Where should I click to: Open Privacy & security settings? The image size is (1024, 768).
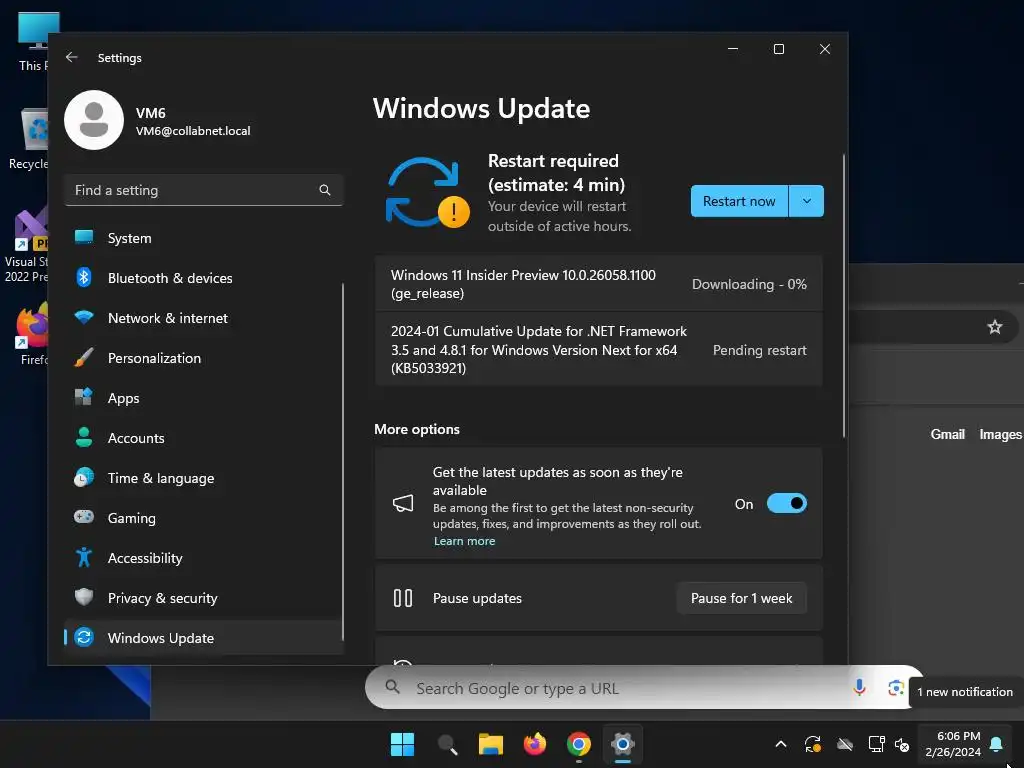click(x=204, y=598)
